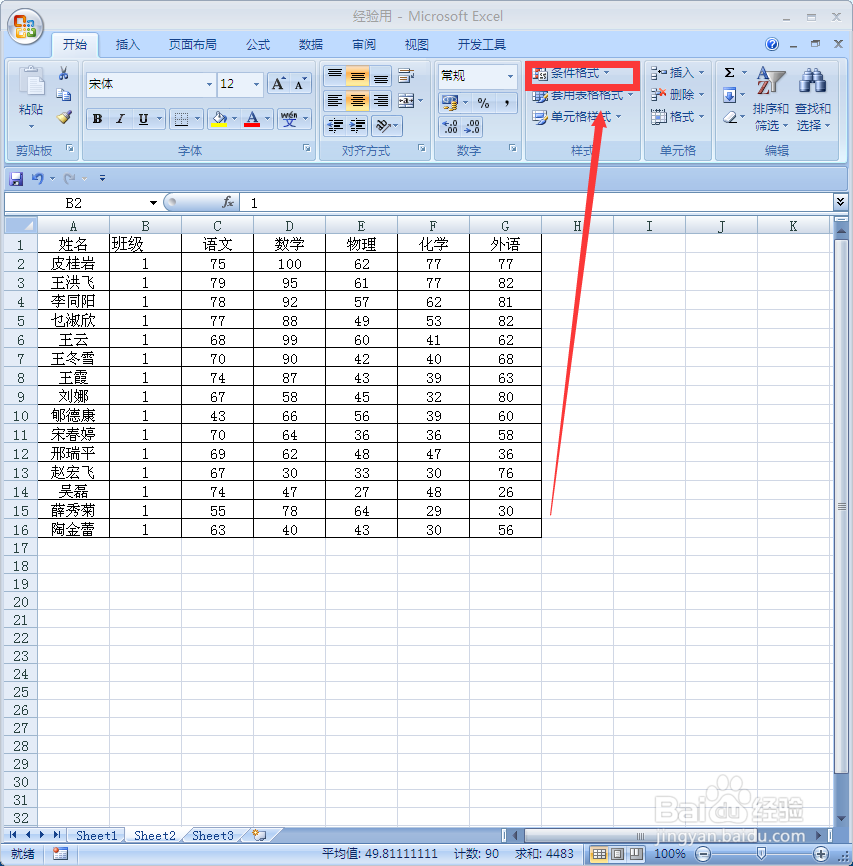Open 查找和选择 find and select
Viewport: 853px width, 866px height.
pos(813,99)
